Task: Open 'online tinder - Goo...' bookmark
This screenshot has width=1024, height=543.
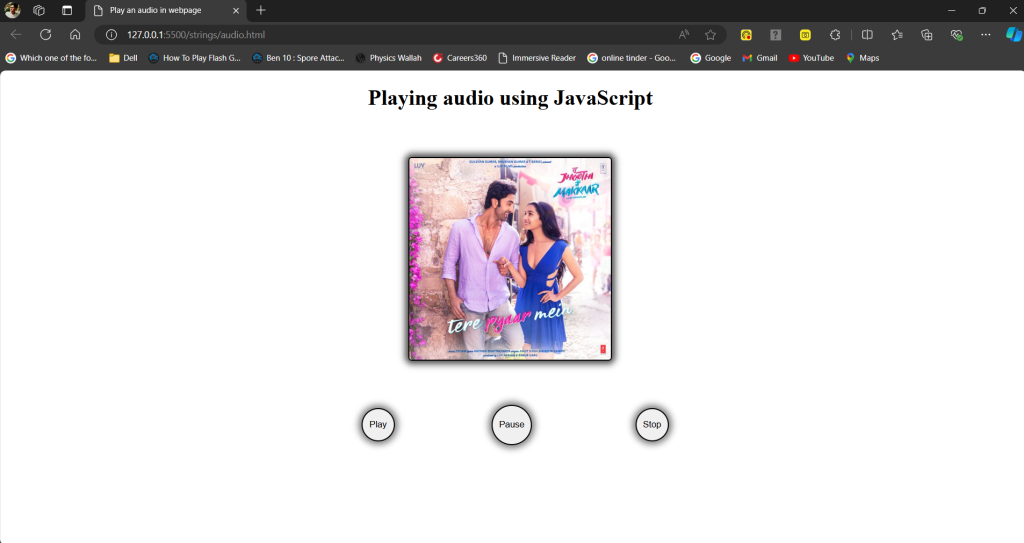Action: pos(632,58)
